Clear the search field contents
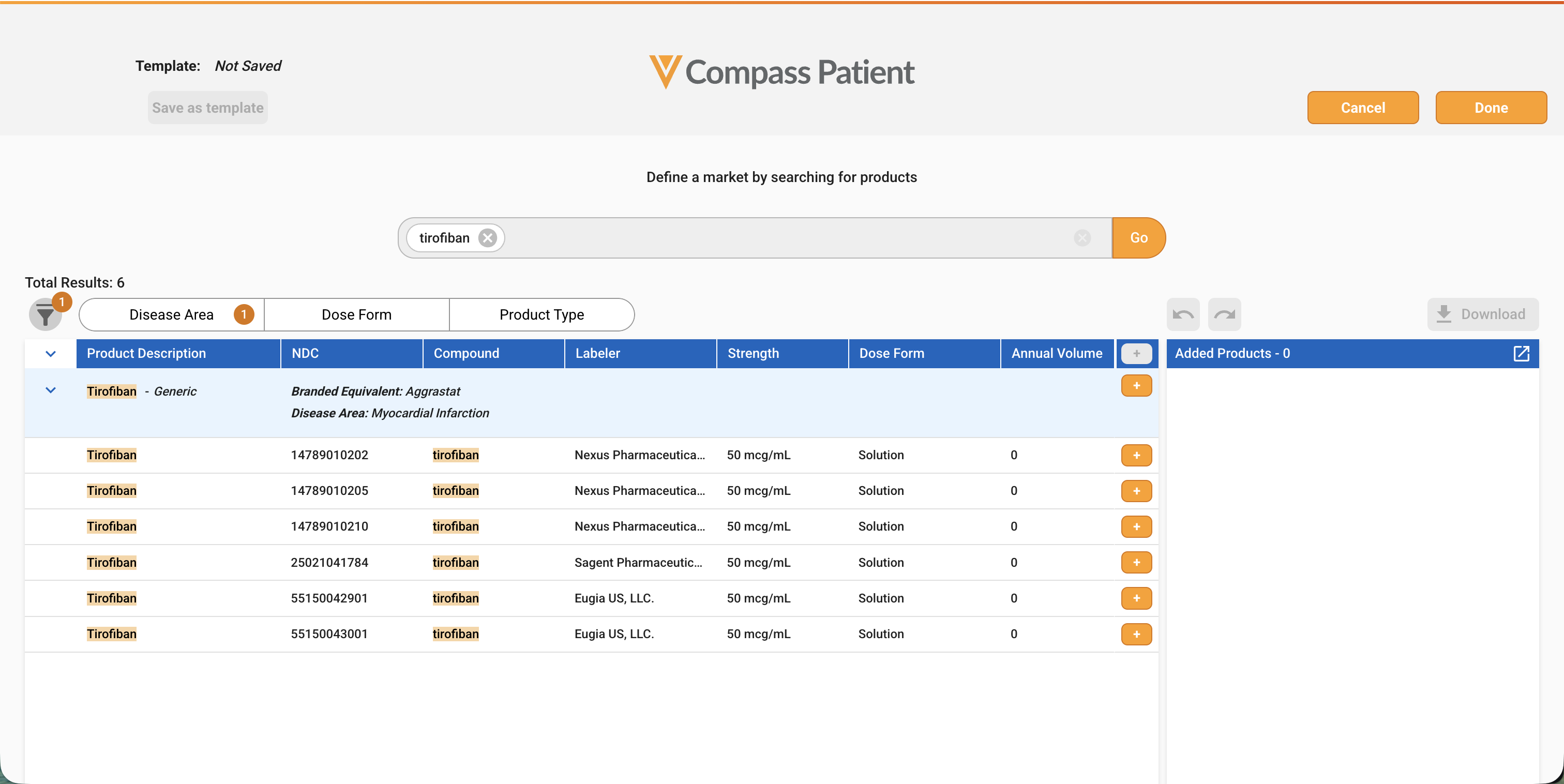The width and height of the screenshot is (1564, 784). (x=1082, y=238)
